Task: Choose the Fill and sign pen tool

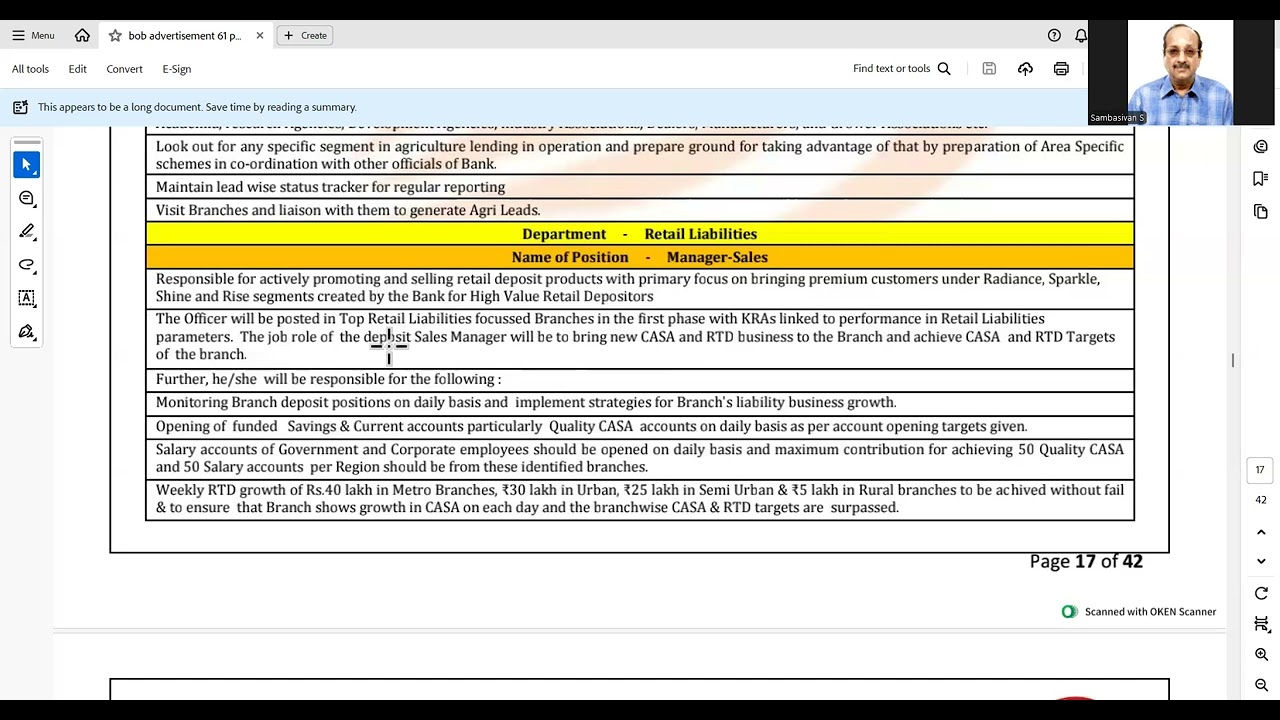Action: 27,331
